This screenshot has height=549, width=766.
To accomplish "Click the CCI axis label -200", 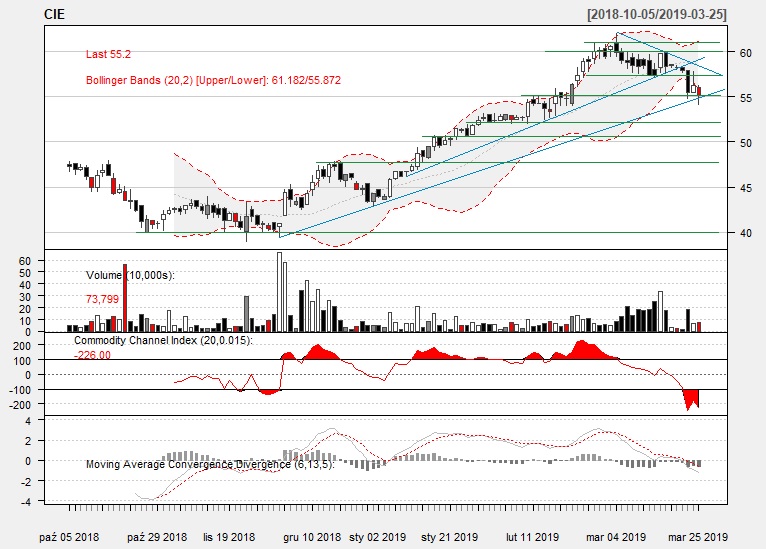I will 21,405.
